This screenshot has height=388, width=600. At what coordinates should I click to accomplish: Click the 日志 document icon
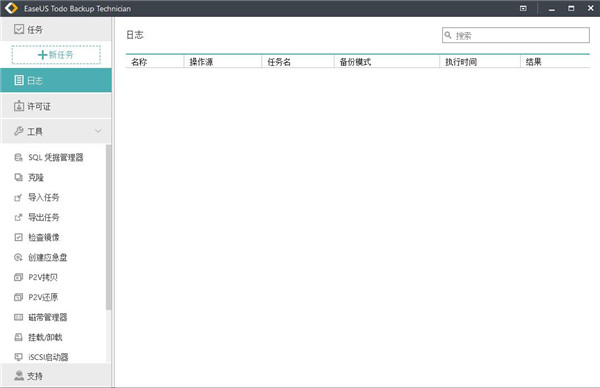[19, 80]
